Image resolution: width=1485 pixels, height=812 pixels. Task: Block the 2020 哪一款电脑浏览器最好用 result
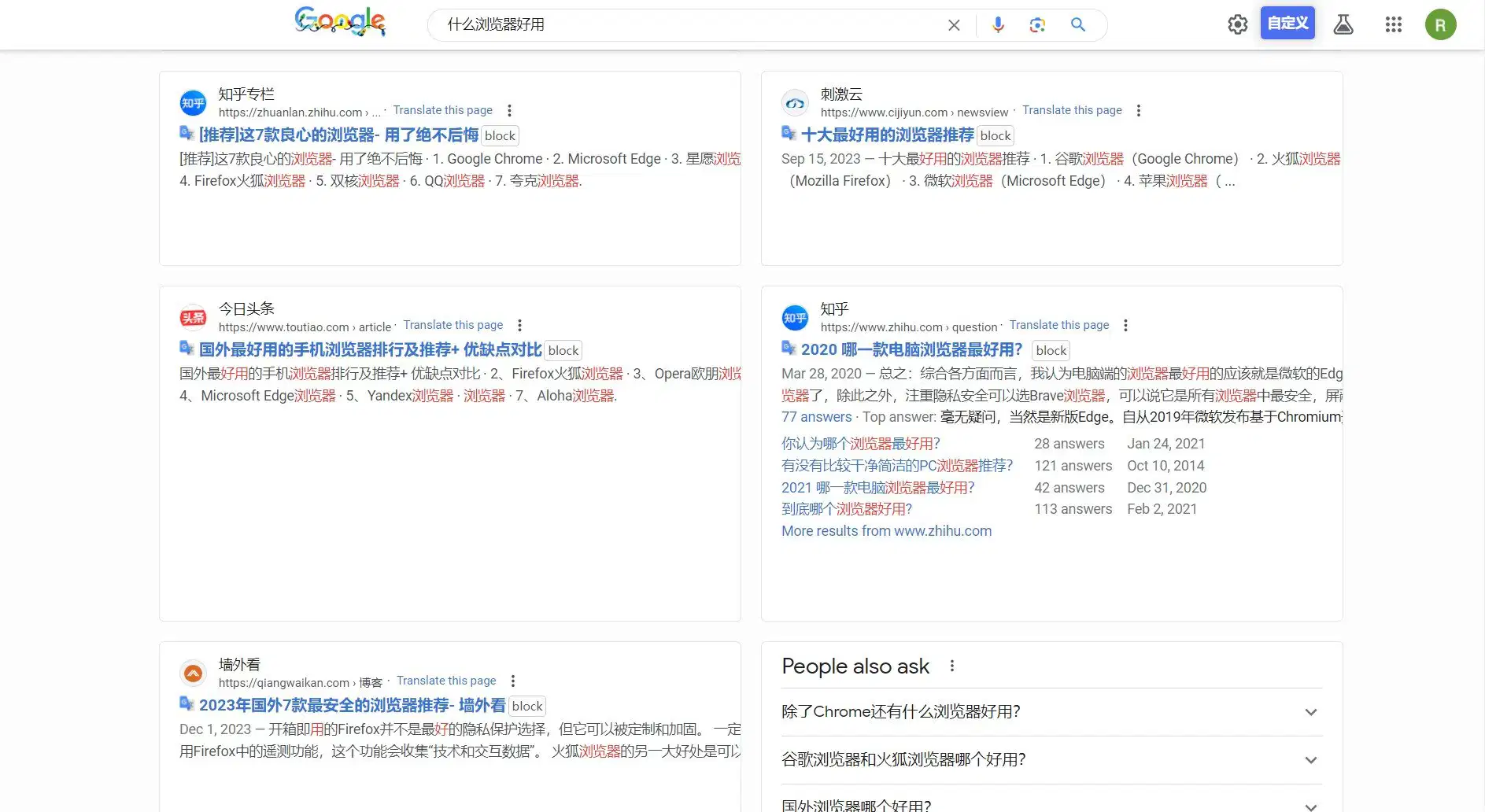(x=1051, y=350)
